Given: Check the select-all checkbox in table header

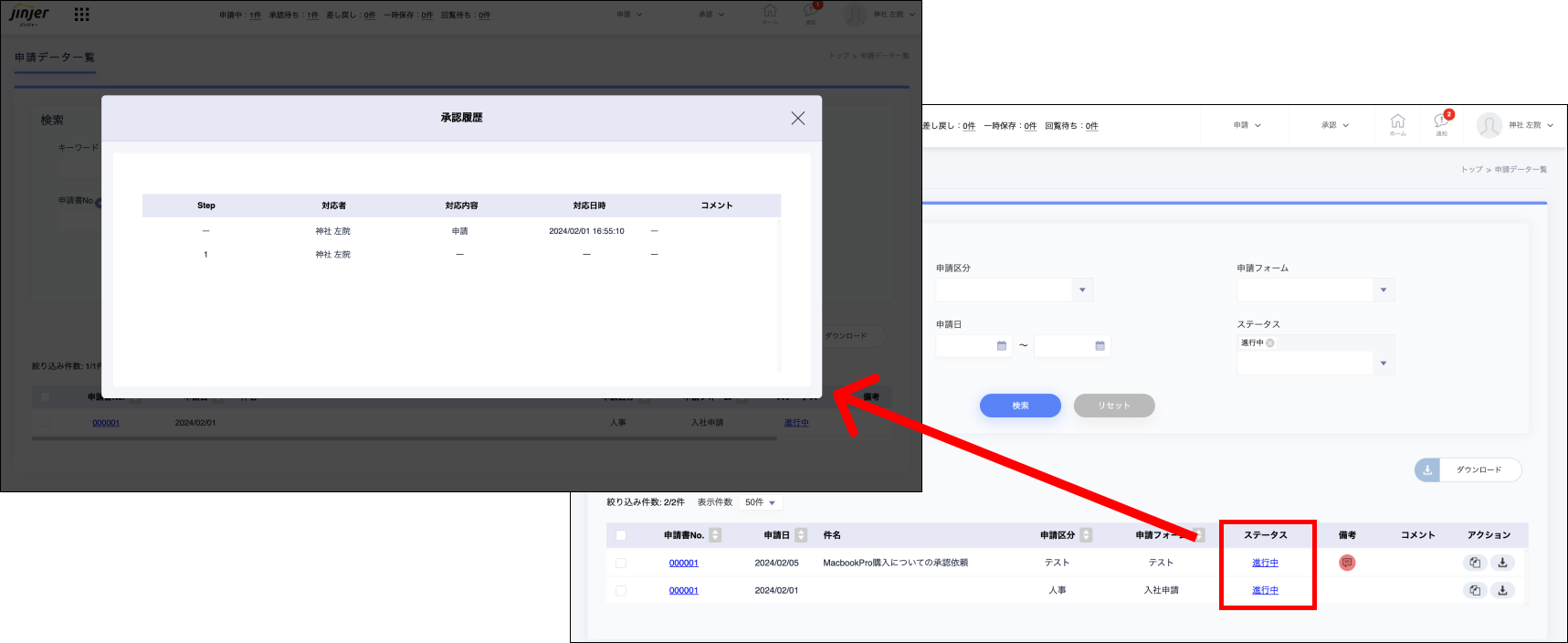Looking at the screenshot, I should [621, 535].
